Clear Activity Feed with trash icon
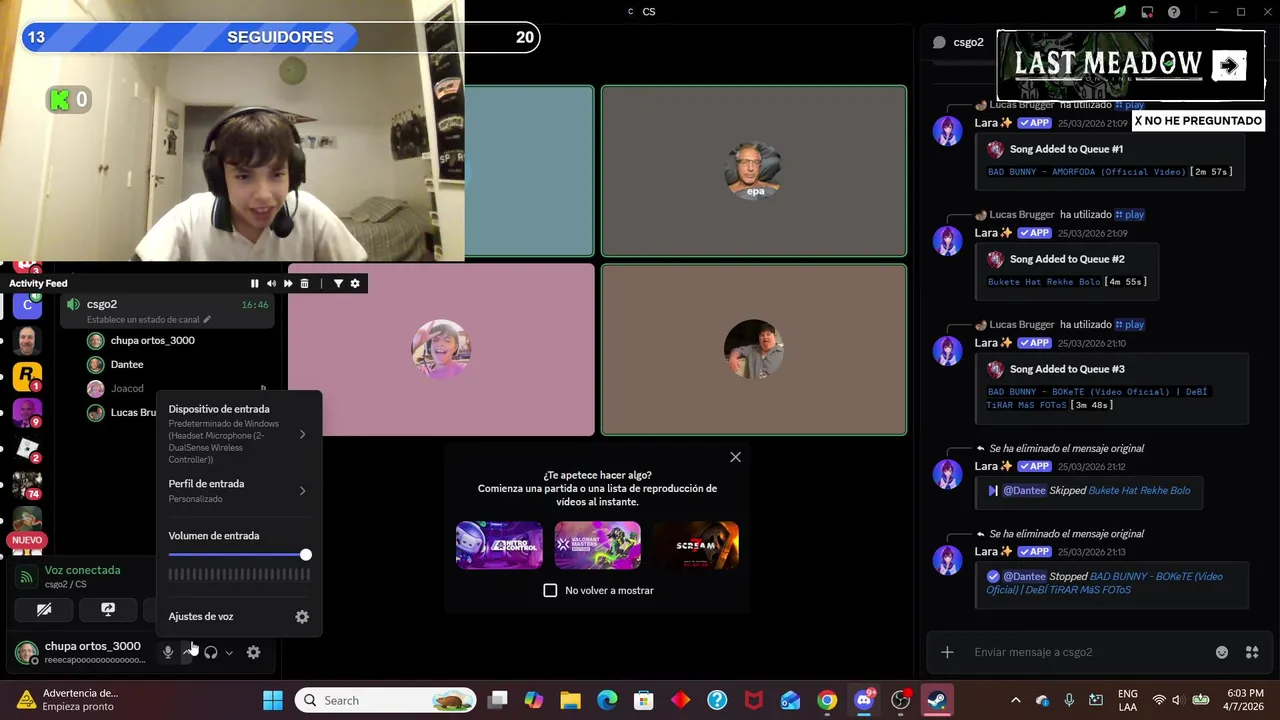1280x720 pixels. pyautogui.click(x=304, y=284)
